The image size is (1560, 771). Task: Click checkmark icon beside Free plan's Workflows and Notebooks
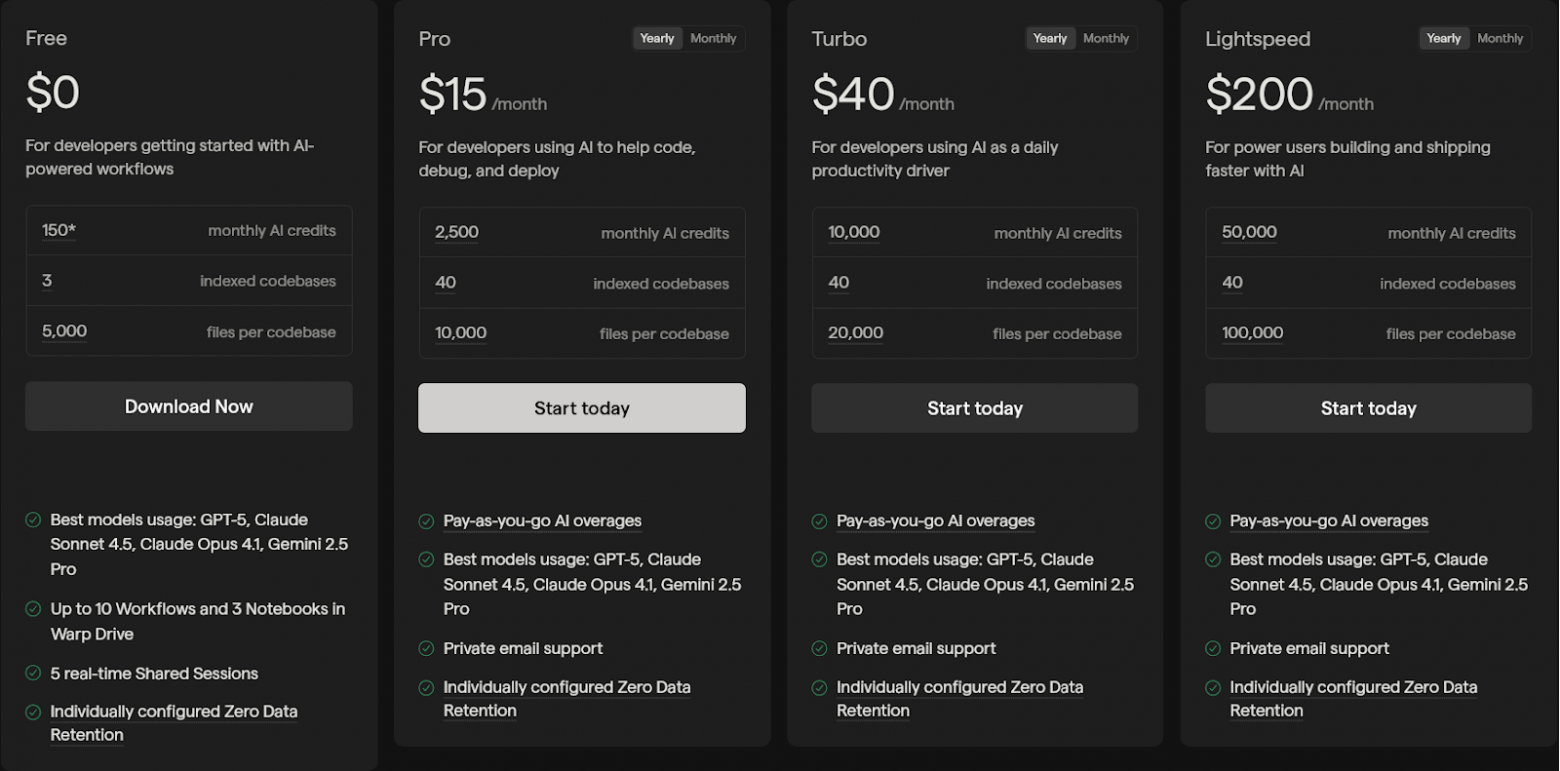[33, 609]
